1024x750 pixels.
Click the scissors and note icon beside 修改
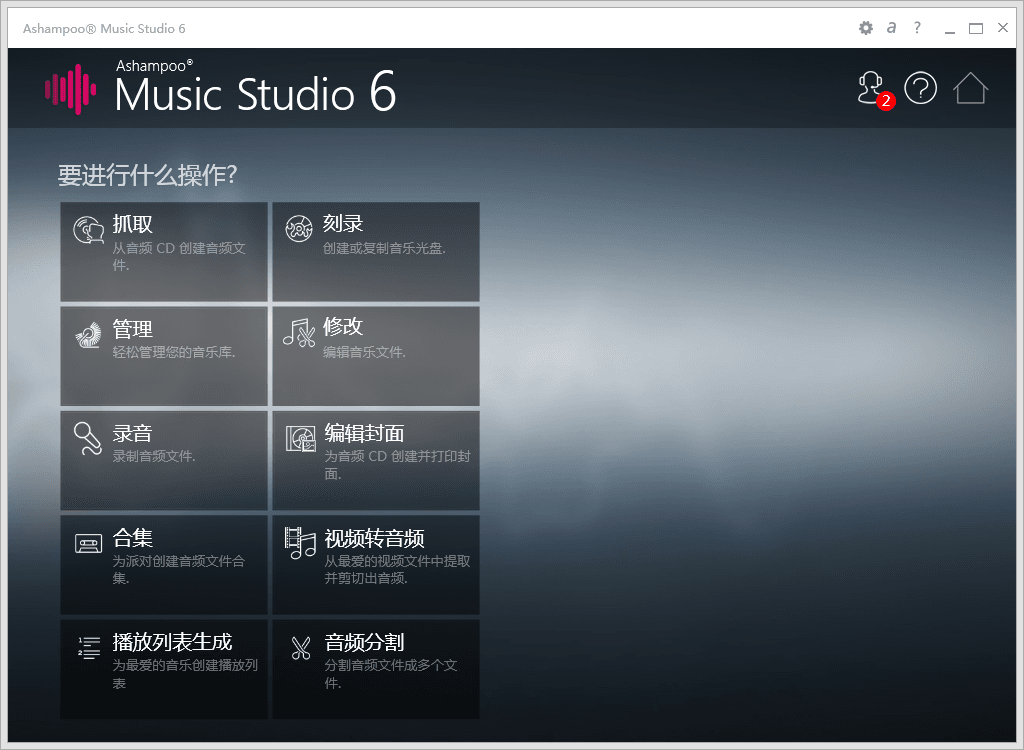(x=300, y=333)
